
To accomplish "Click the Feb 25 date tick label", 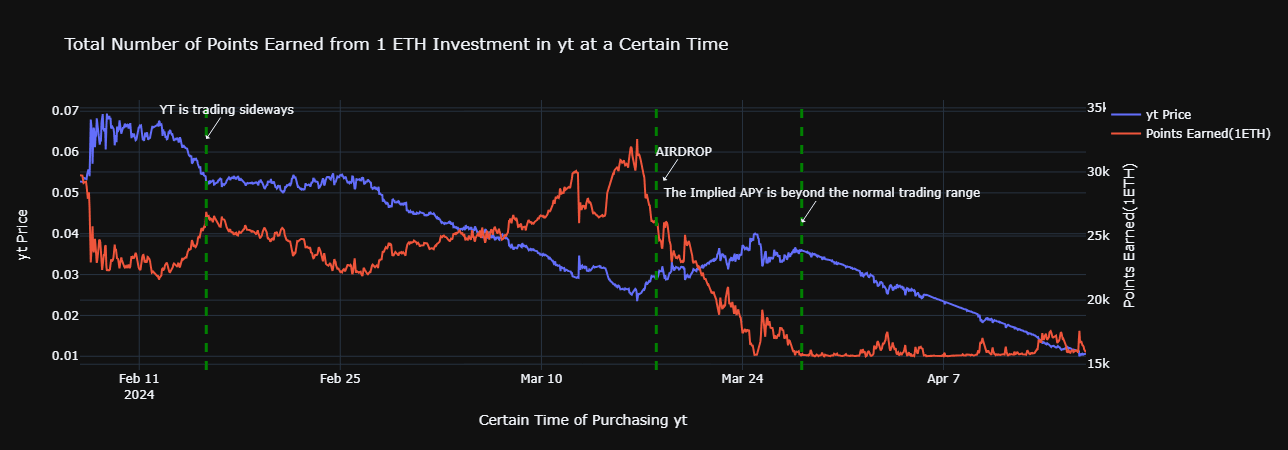I will 340,379.
